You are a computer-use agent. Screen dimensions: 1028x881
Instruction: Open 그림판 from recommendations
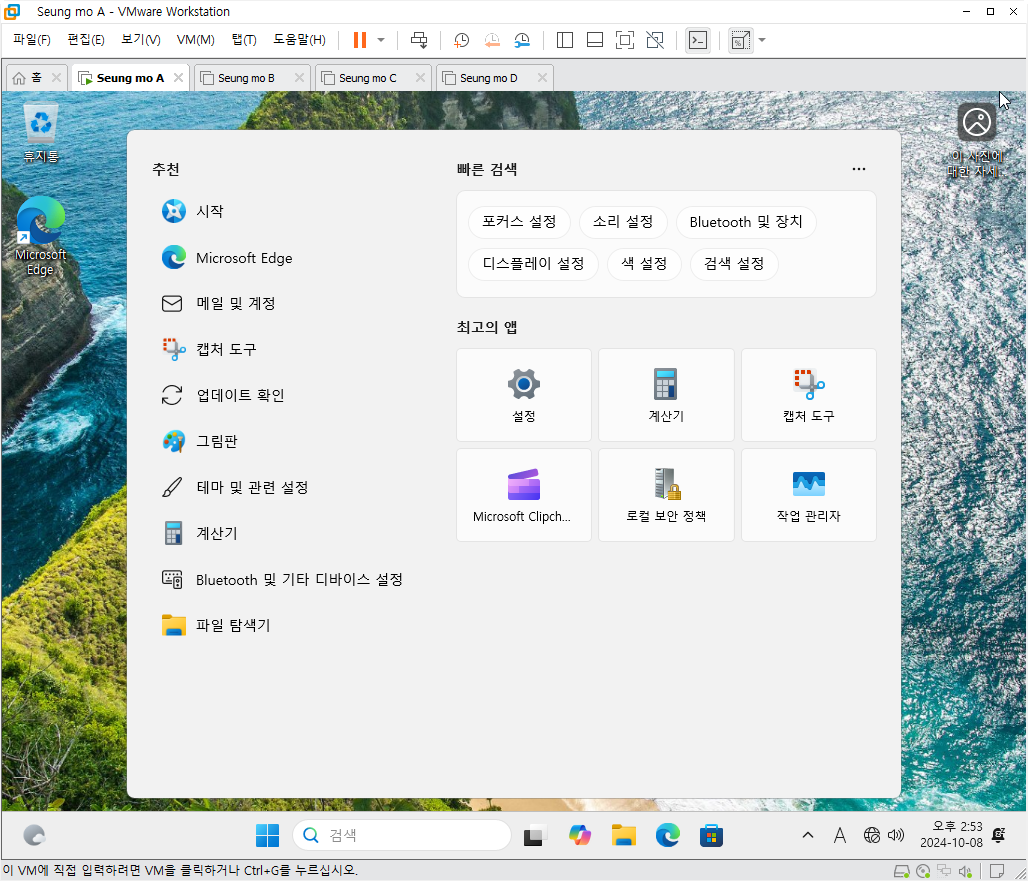(200, 441)
